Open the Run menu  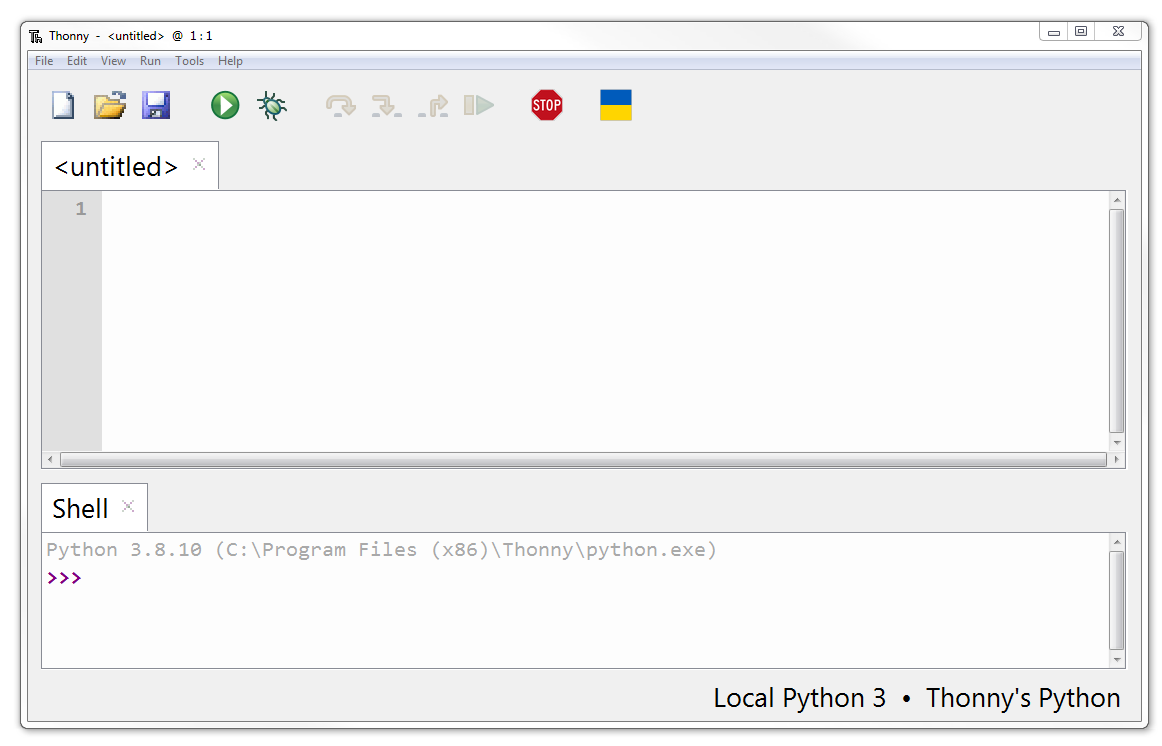(150, 61)
